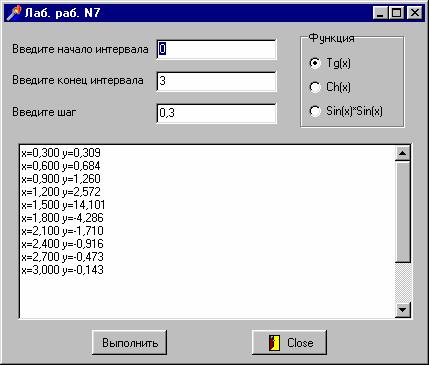Click the interval end field containing 3

pos(216,81)
